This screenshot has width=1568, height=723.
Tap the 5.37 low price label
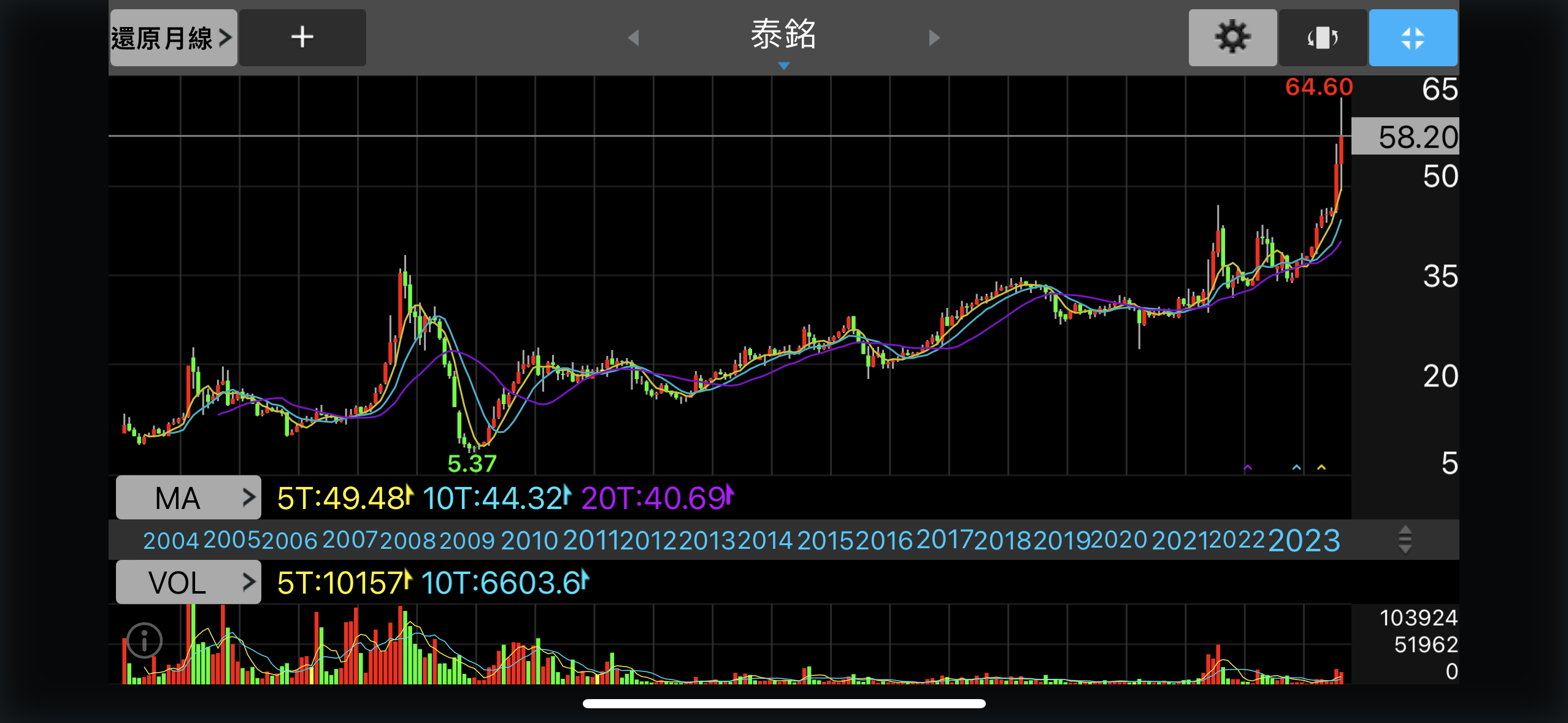(472, 463)
